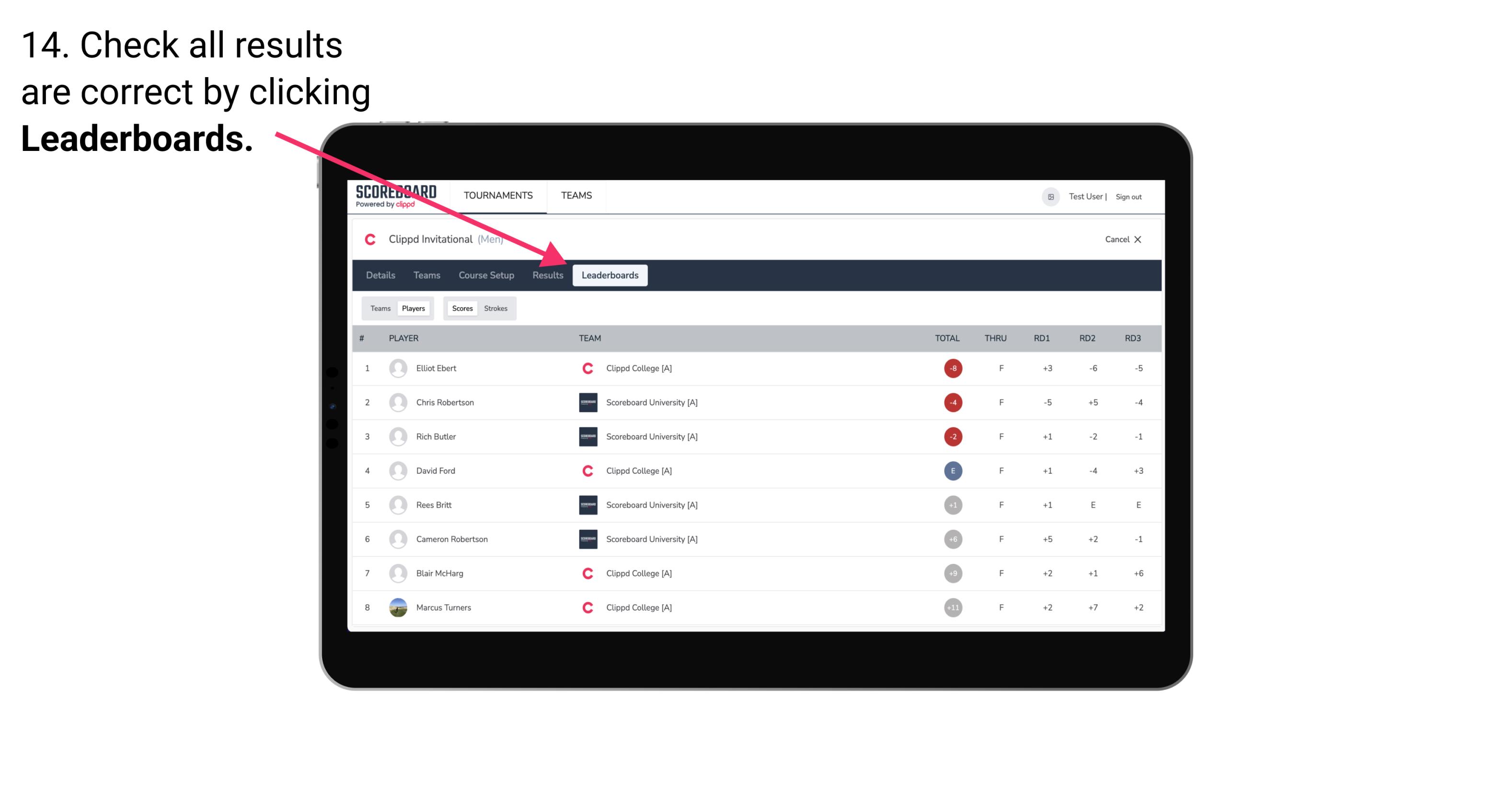
Task: Select the Leaderboards tab
Action: click(610, 276)
